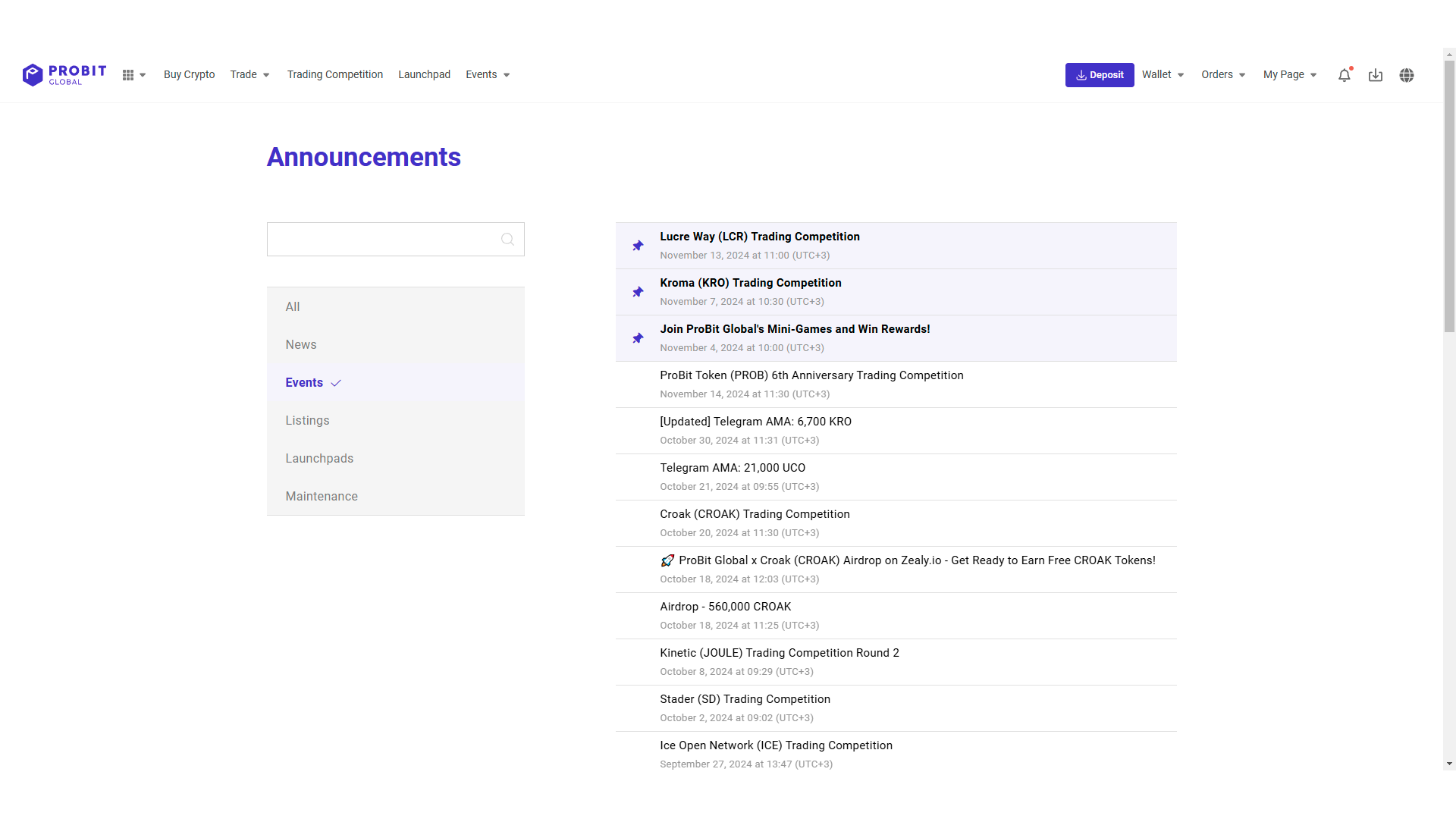The width and height of the screenshot is (1456, 819).
Task: Select the Listings category filter
Action: click(x=307, y=420)
